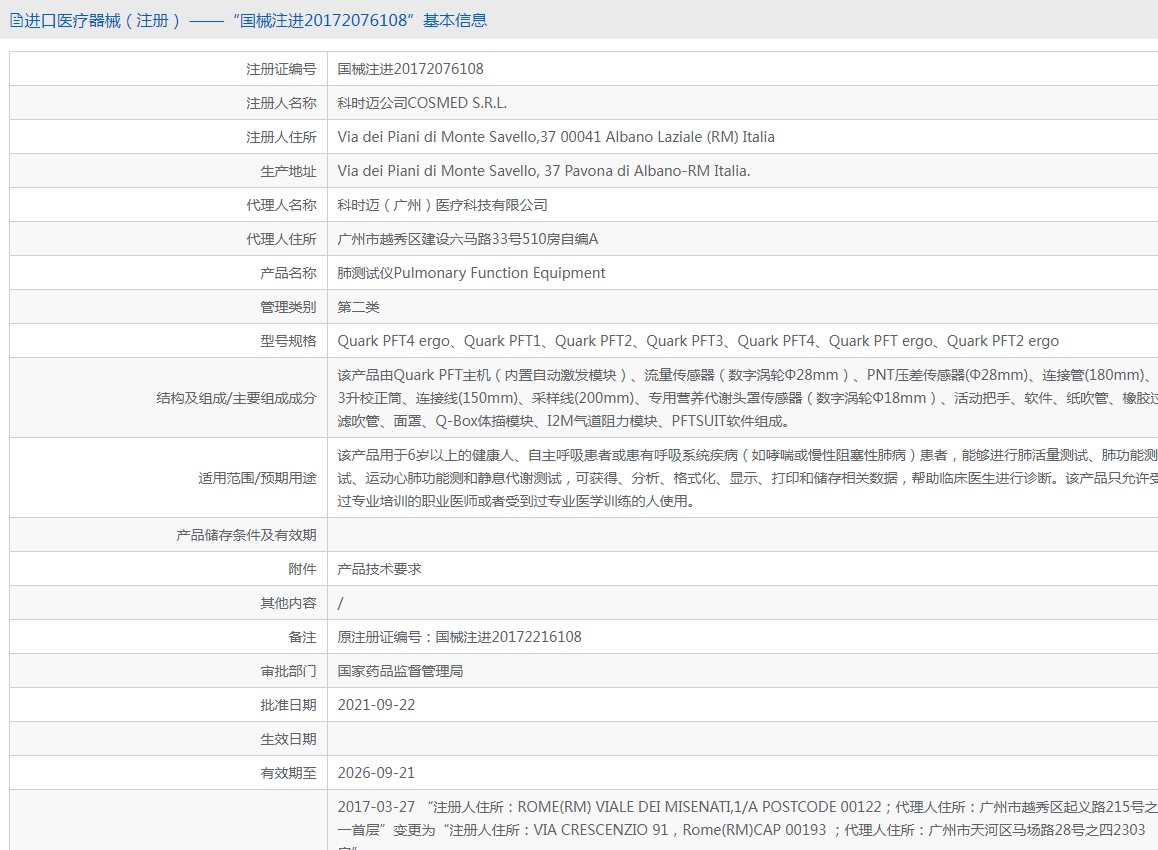Select the 注册证编号 row label

click(x=281, y=69)
